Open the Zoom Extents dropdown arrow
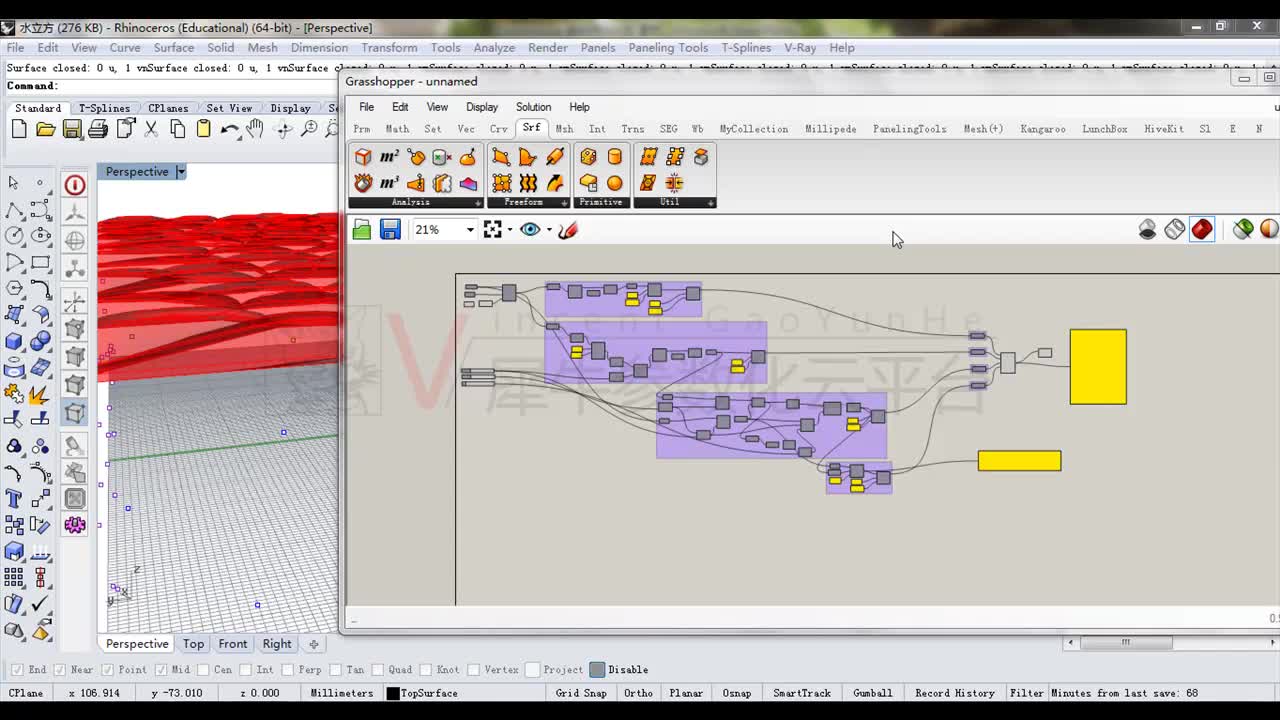Screen dimensions: 1280x720 pyautogui.click(x=510, y=230)
